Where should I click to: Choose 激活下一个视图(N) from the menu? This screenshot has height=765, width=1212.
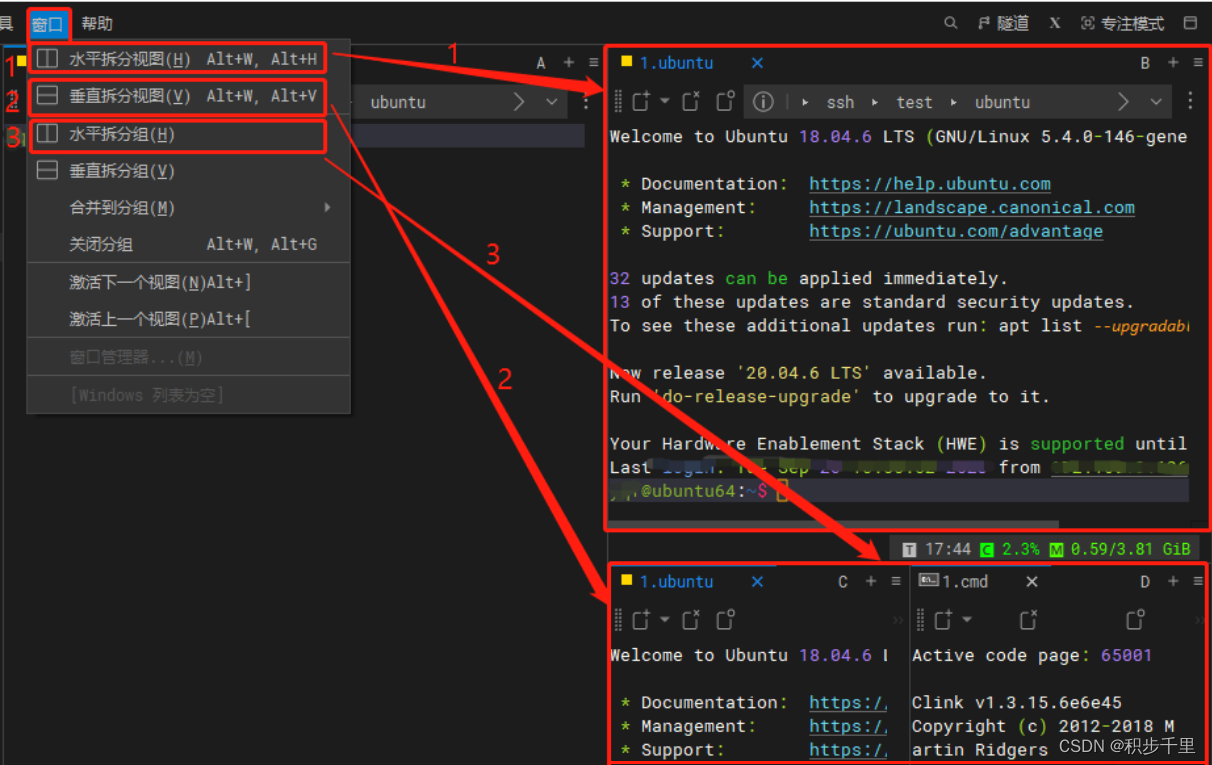(x=189, y=283)
